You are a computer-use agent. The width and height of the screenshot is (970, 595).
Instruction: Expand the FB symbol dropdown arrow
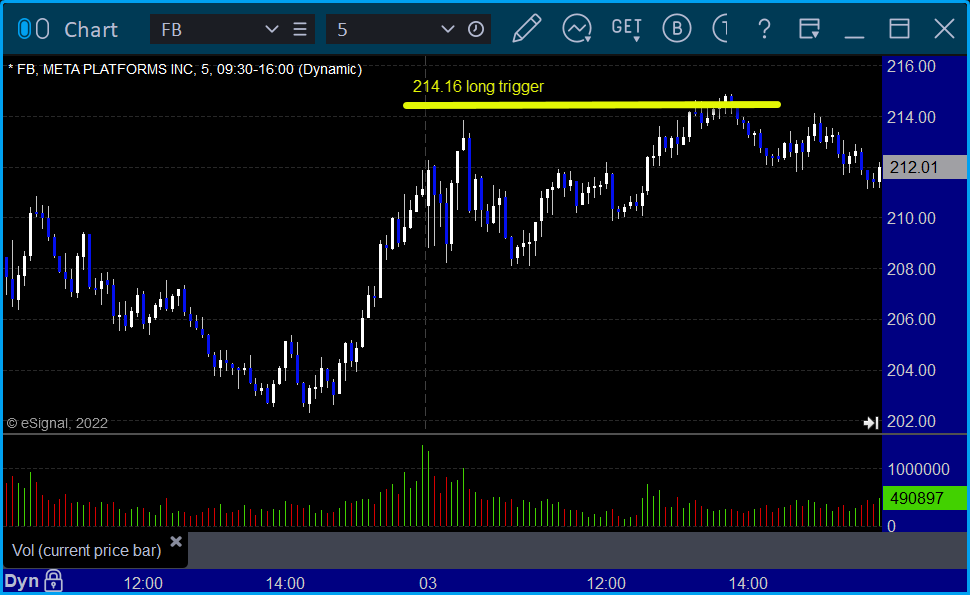272,29
